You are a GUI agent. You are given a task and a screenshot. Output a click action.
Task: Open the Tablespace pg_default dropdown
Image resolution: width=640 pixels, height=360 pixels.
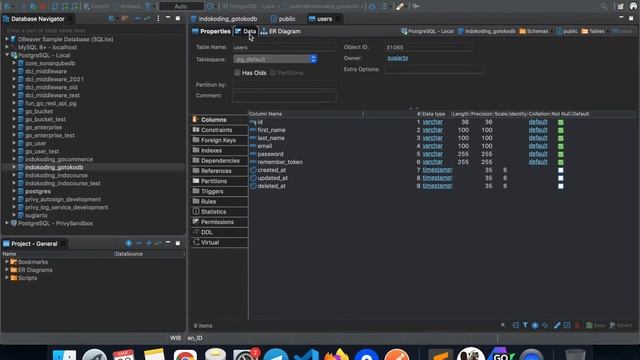point(275,59)
